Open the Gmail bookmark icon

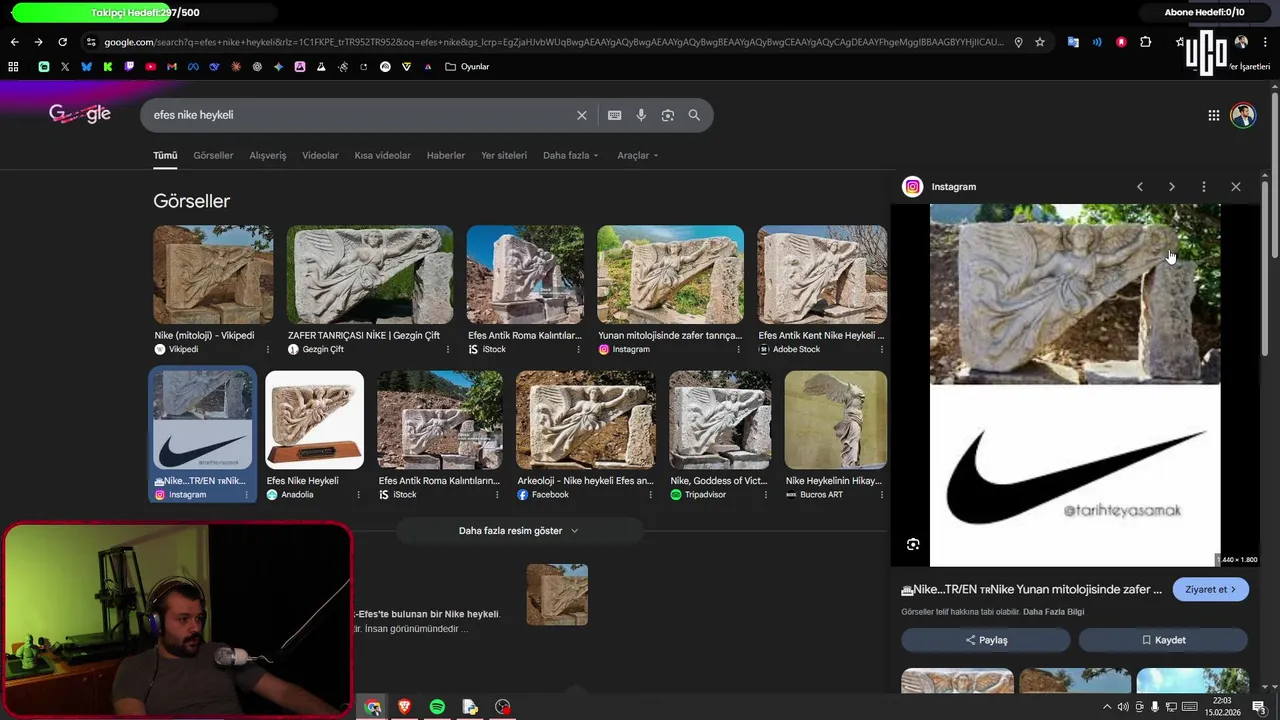(172, 67)
